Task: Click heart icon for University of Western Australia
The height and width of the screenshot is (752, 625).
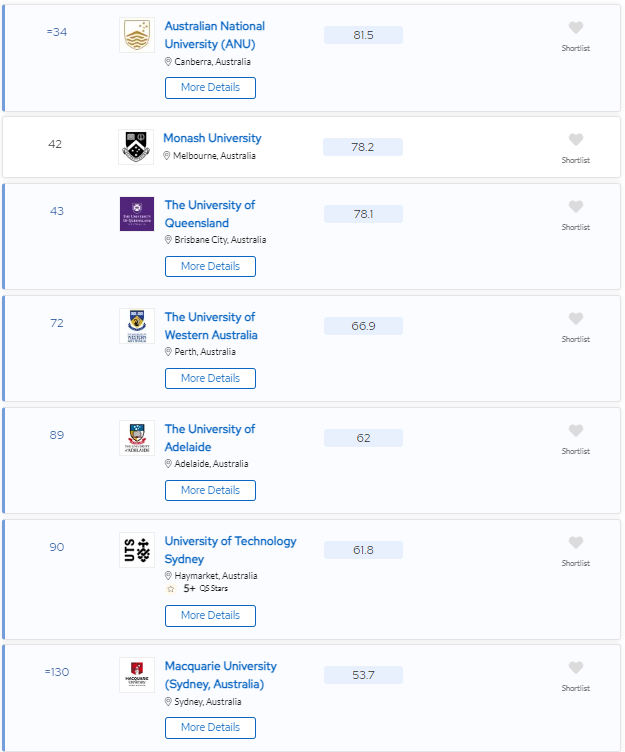Action: 576,318
